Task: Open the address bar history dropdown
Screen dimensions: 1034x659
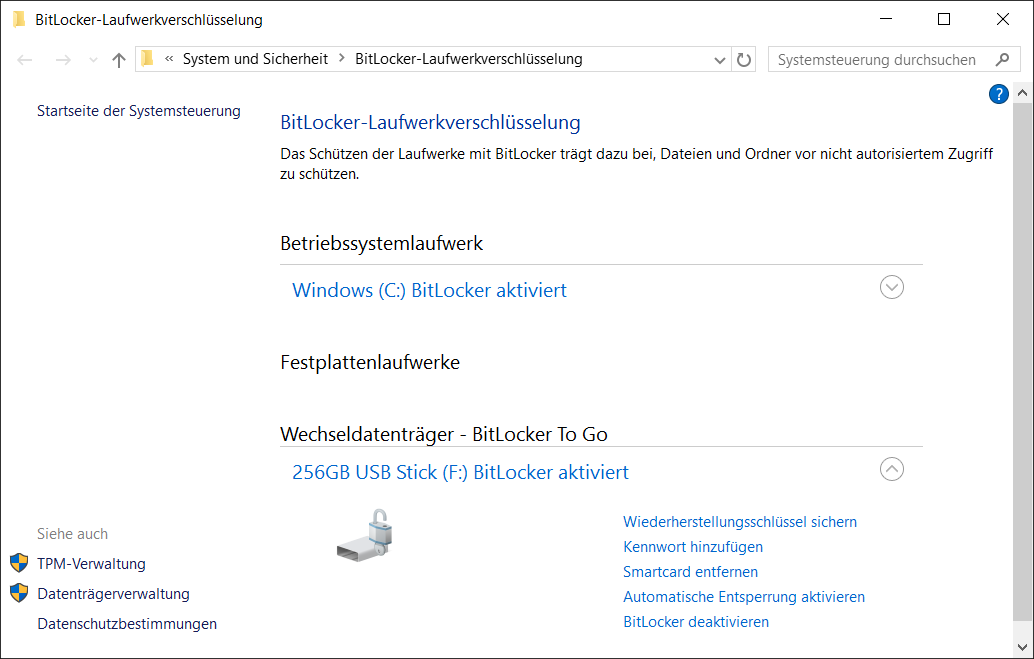Action: [719, 60]
